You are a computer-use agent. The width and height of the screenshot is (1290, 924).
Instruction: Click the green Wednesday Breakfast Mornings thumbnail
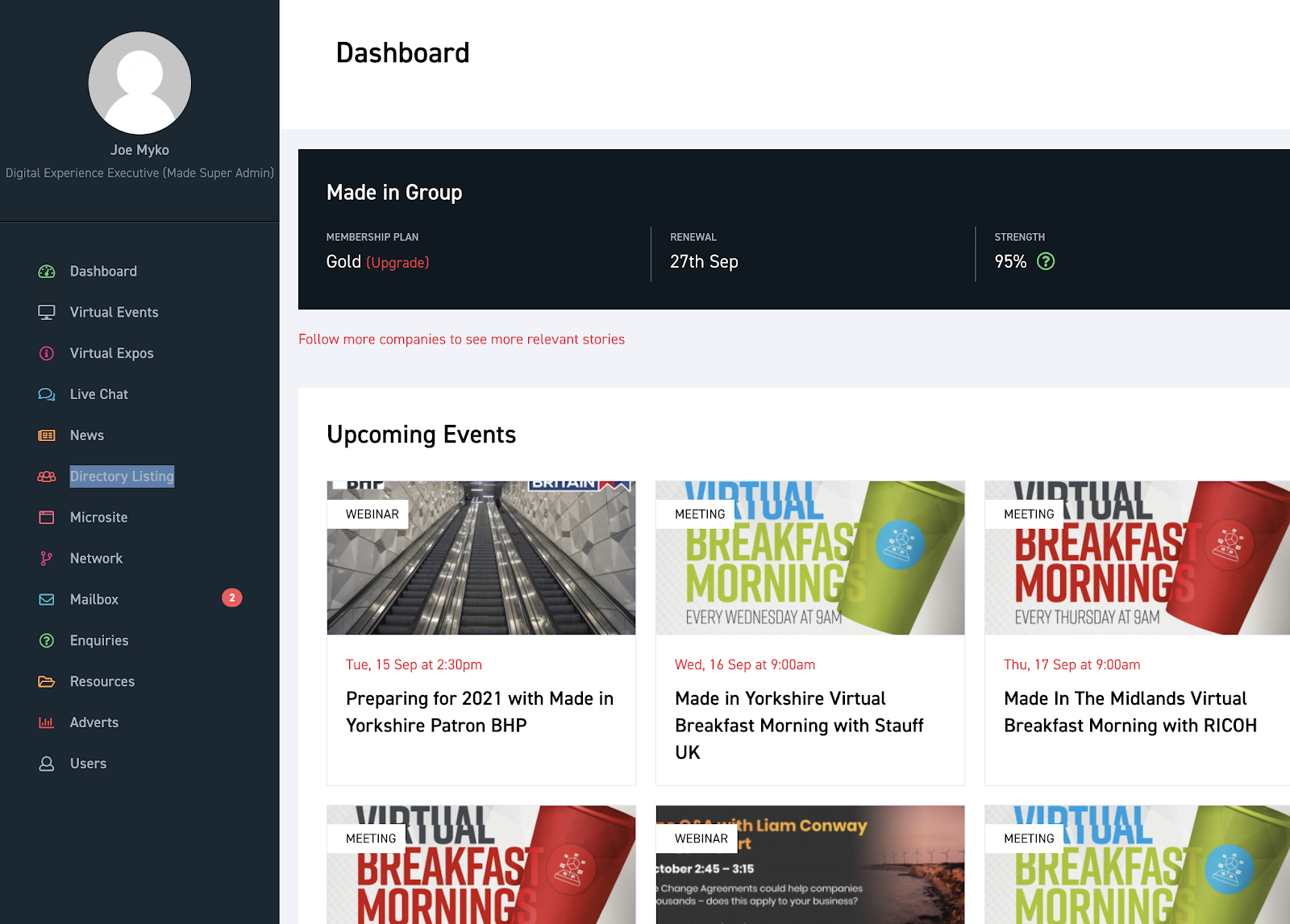click(x=810, y=558)
